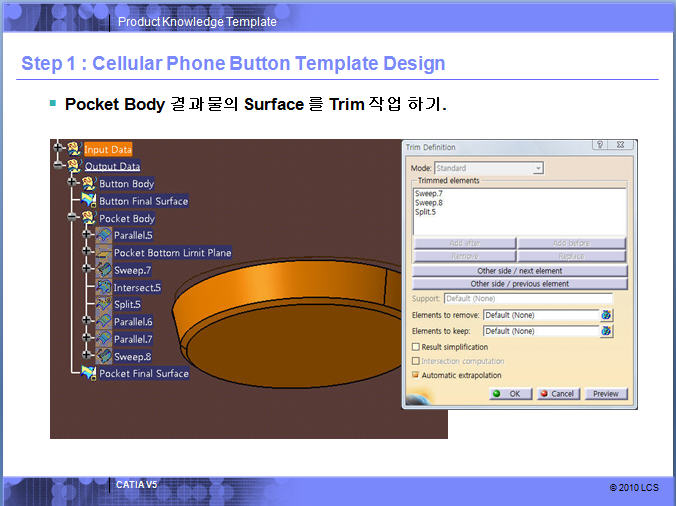
Task: Uncheck the Automatic extrapolation option
Action: 416,375
